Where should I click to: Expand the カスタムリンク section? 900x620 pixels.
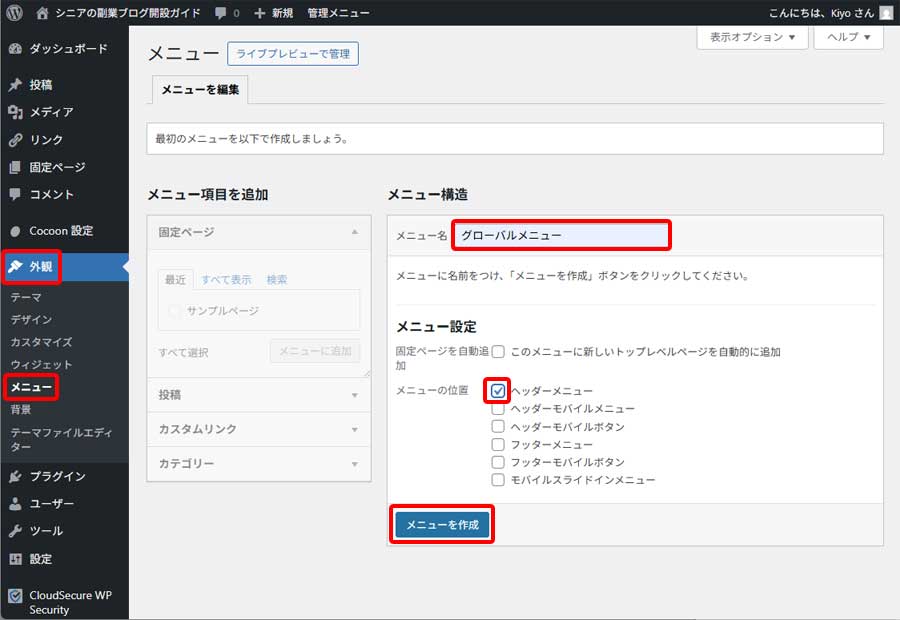pos(257,429)
